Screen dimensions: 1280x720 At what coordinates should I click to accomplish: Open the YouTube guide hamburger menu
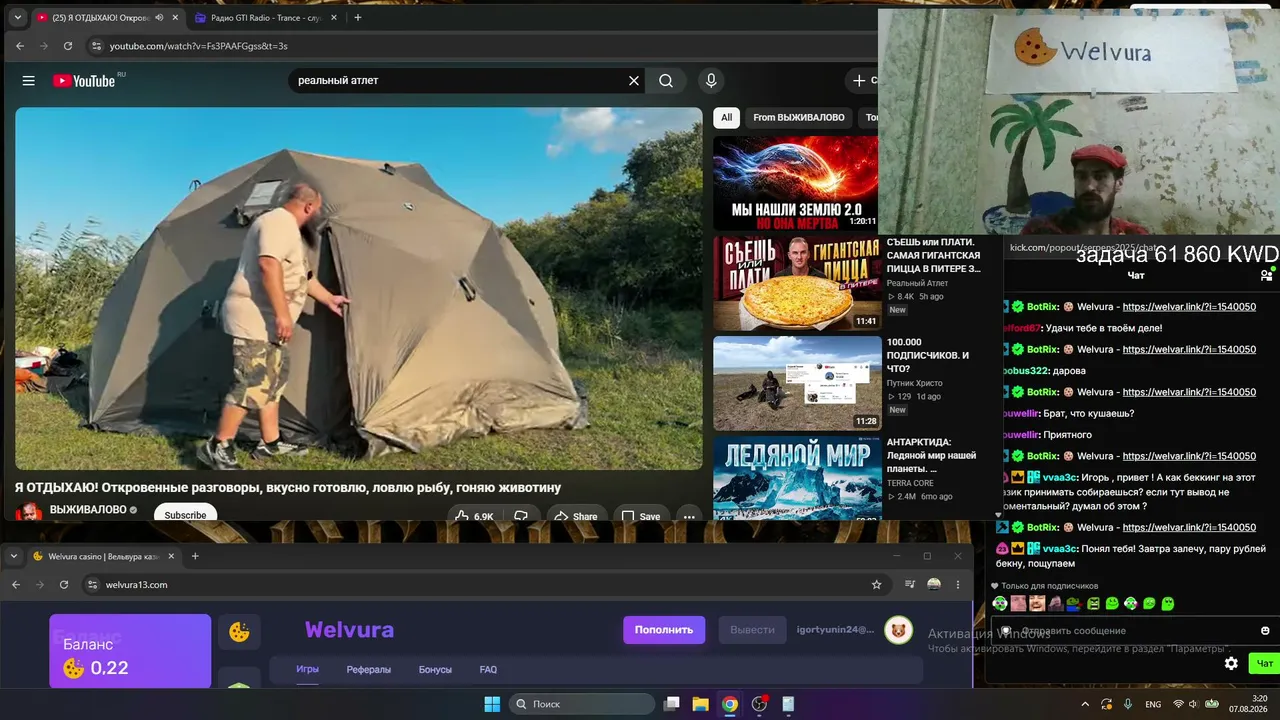[28, 81]
